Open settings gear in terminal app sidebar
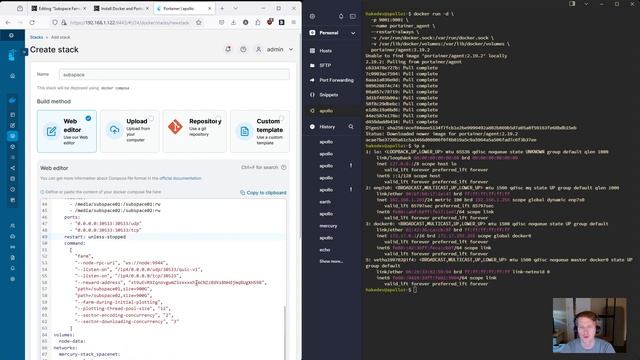This screenshot has width=640, height=360. tap(312, 16)
